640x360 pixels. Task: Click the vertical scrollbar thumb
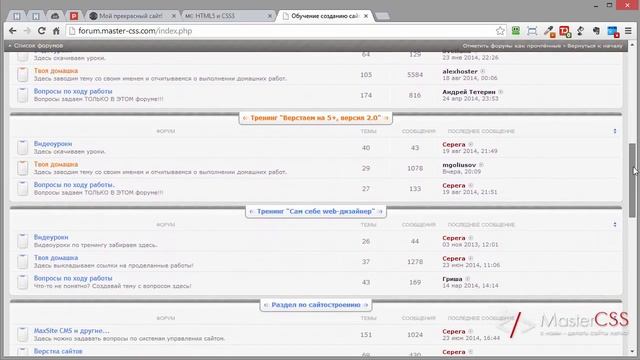click(x=632, y=180)
